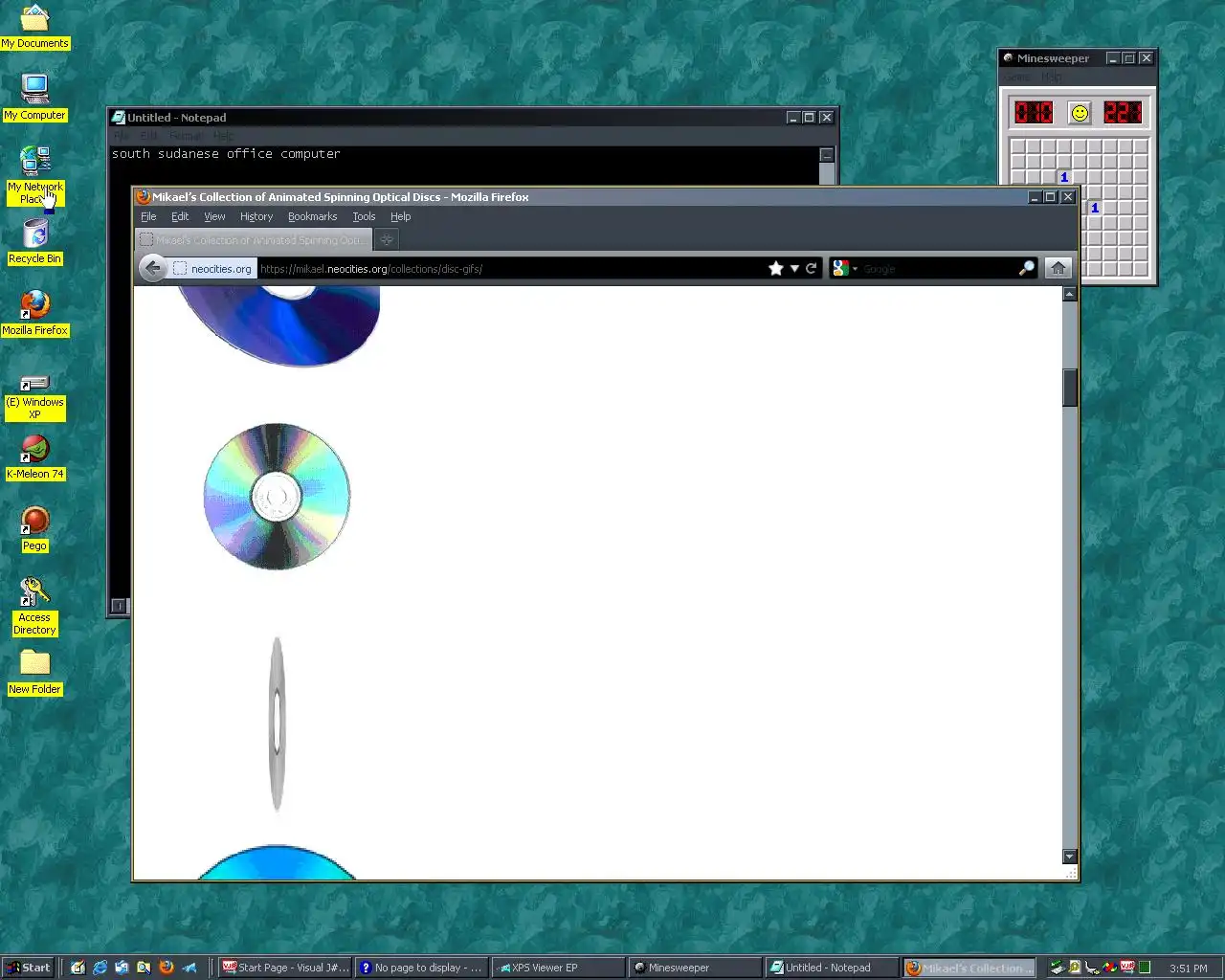Image resolution: width=1225 pixels, height=980 pixels.
Task: Click the edge-on silver disc image
Action: tap(278, 724)
